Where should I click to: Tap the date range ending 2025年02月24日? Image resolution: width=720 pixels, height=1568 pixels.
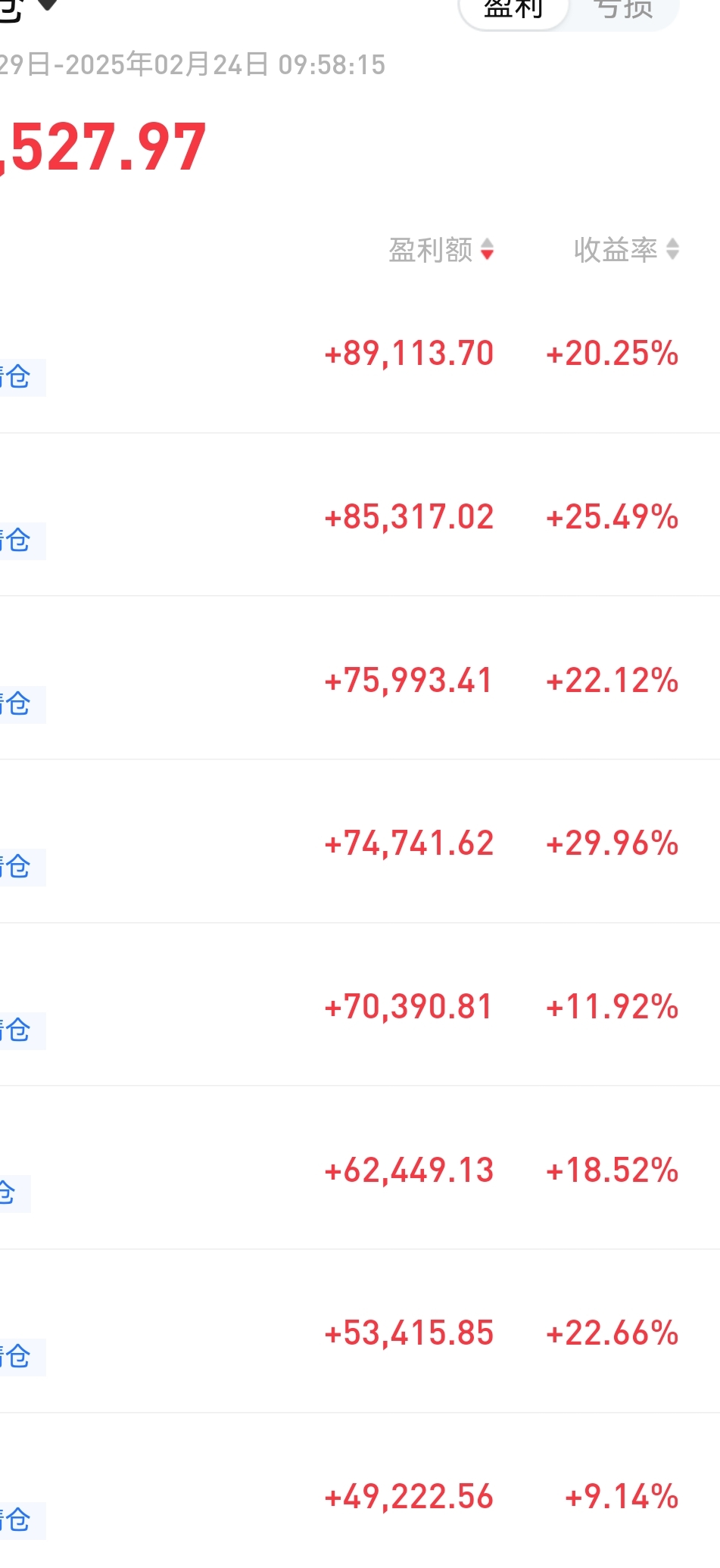[x=192, y=65]
